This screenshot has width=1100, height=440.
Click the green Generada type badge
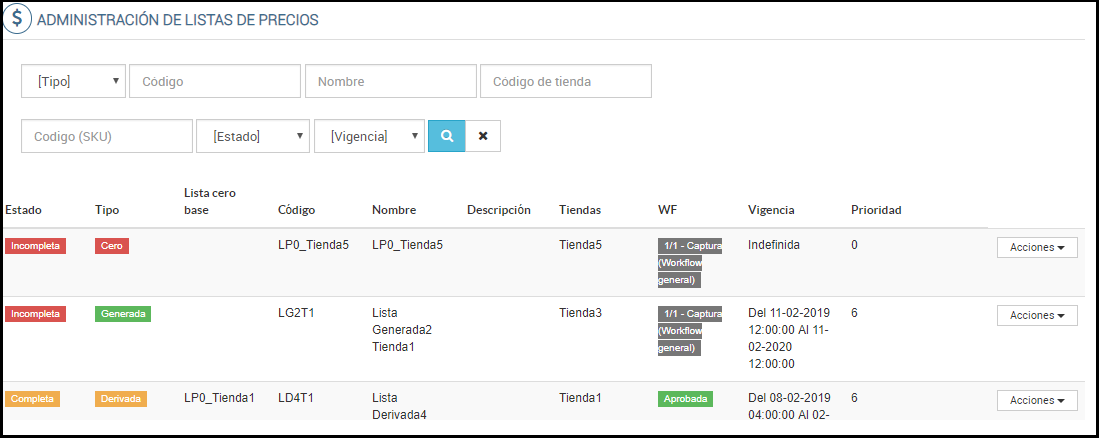(124, 314)
